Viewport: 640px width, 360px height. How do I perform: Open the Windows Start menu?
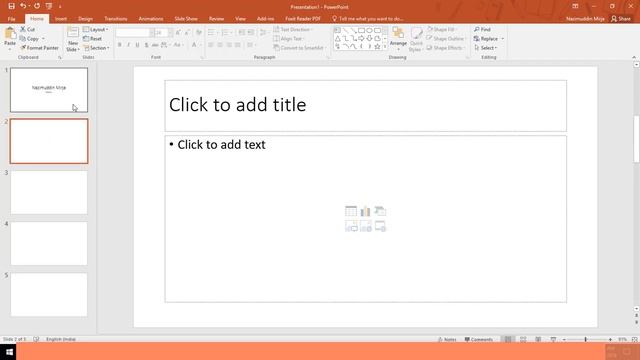point(9,352)
